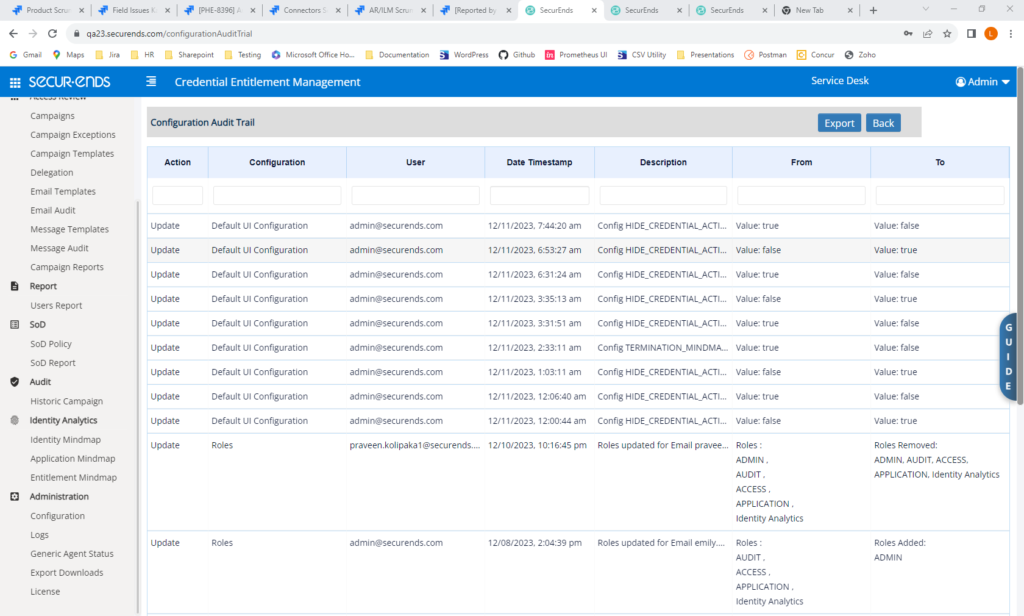The image size is (1024, 616).
Task: Click the Back button in audit trail header
Action: (x=883, y=123)
